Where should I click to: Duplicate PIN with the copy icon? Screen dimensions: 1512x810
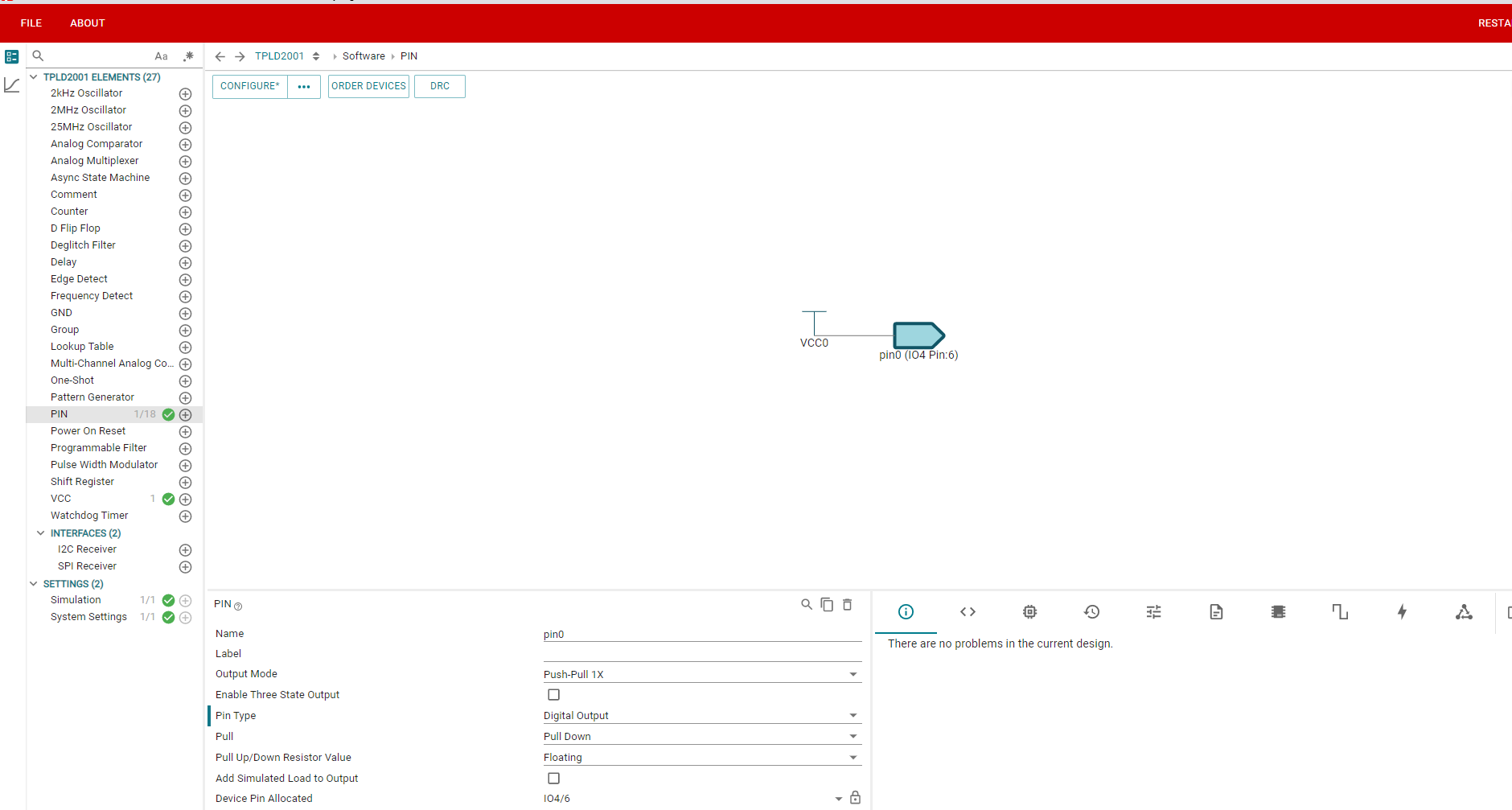click(827, 604)
